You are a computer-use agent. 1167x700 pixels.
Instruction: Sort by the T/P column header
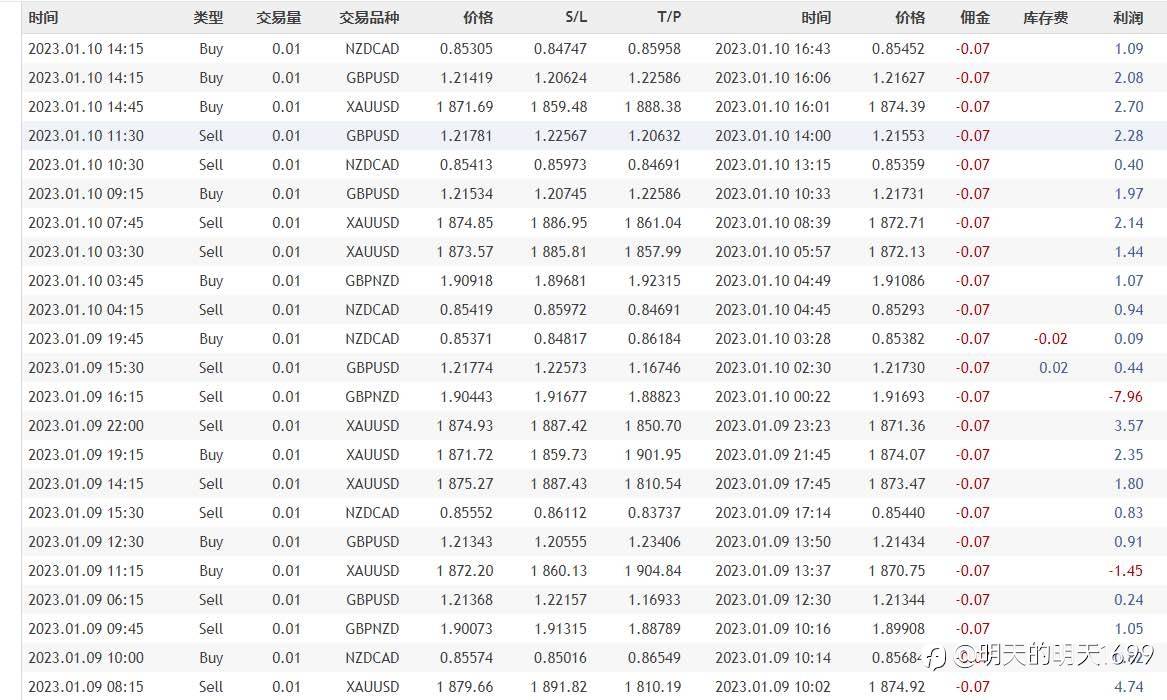[669, 18]
